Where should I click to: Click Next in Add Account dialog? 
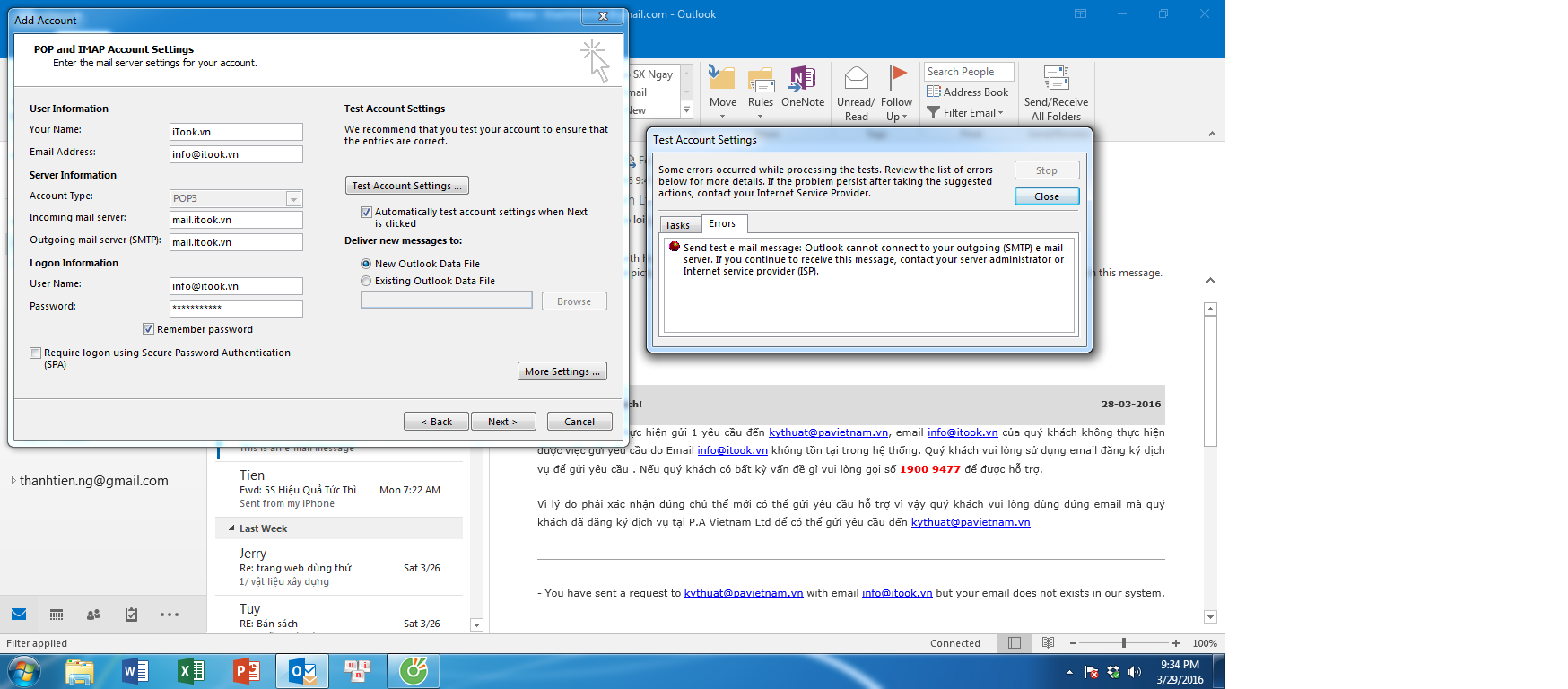coord(503,422)
